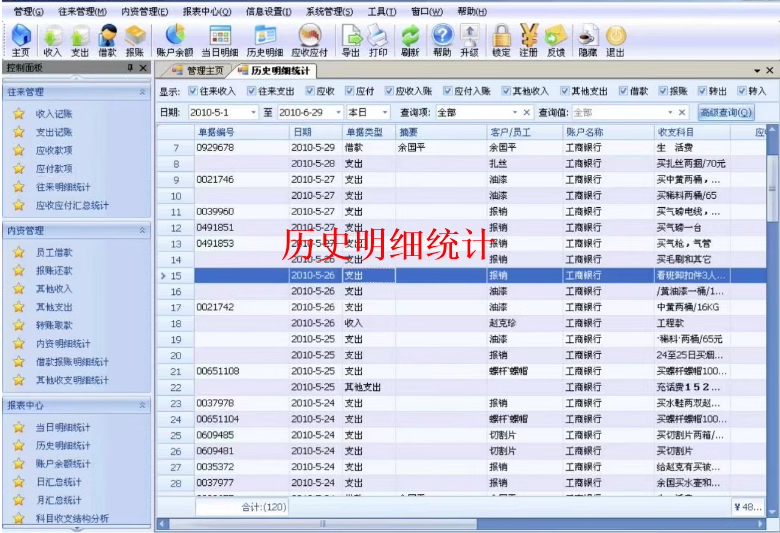Viewport: 780px width, 533px height.
Task: Click the vertical scrollbar down arrow
Action: coord(772,512)
